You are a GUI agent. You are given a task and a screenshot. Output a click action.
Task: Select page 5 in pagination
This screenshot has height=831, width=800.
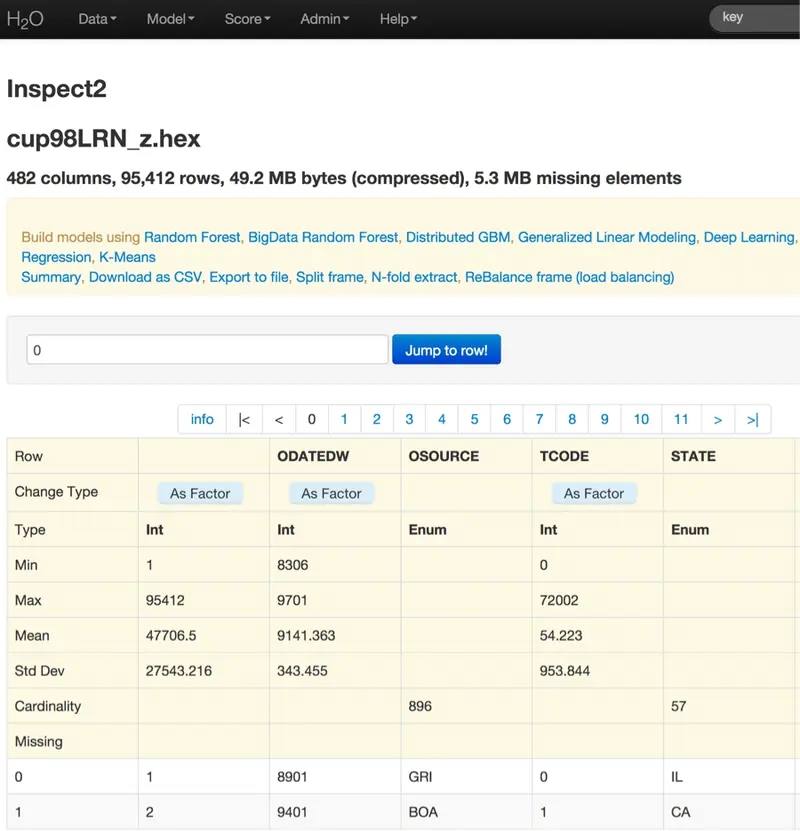(474, 419)
